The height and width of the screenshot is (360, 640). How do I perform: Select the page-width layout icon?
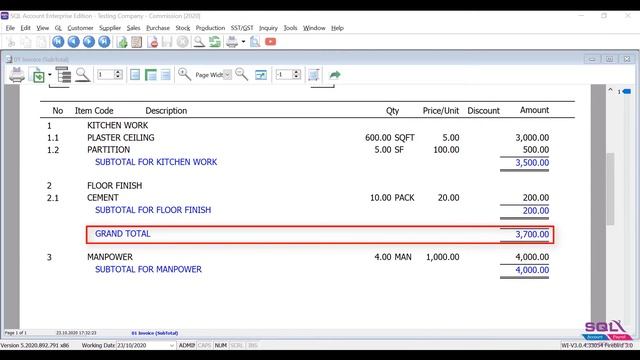click(151, 75)
